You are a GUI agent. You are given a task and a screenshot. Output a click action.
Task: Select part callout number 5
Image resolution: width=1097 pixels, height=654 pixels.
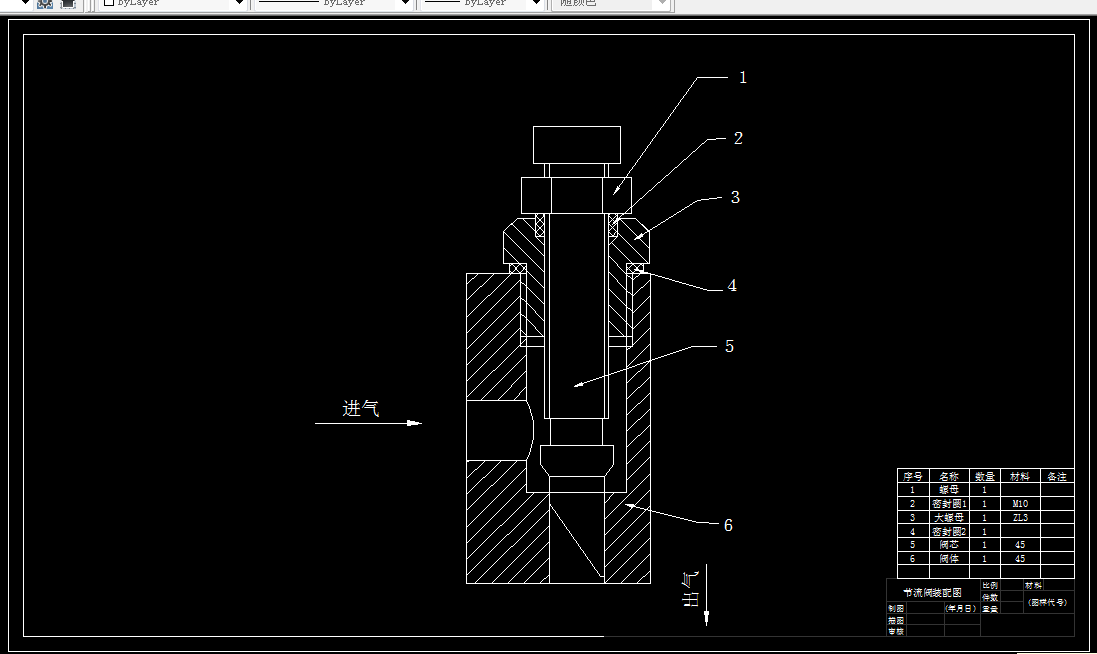[x=729, y=346]
